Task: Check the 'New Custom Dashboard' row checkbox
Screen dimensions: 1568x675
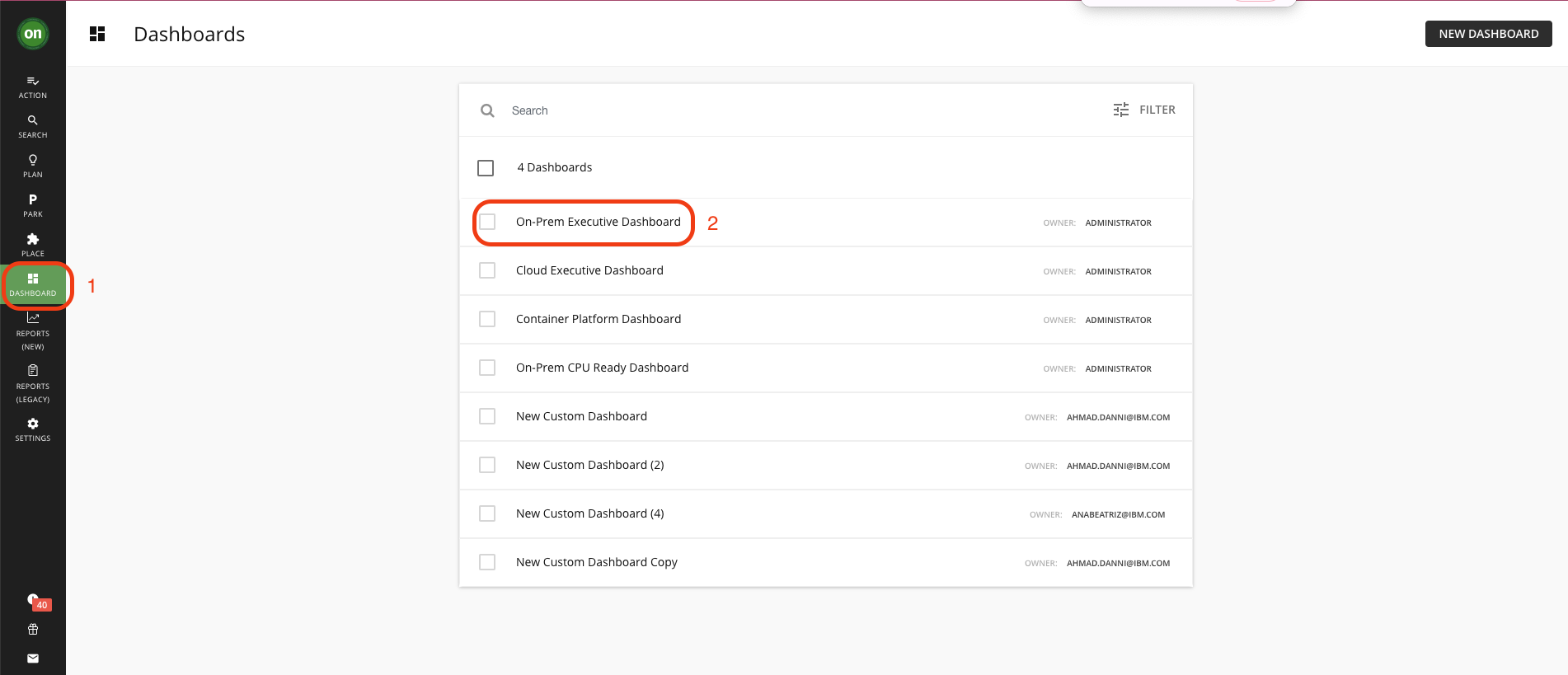Action: [x=487, y=416]
